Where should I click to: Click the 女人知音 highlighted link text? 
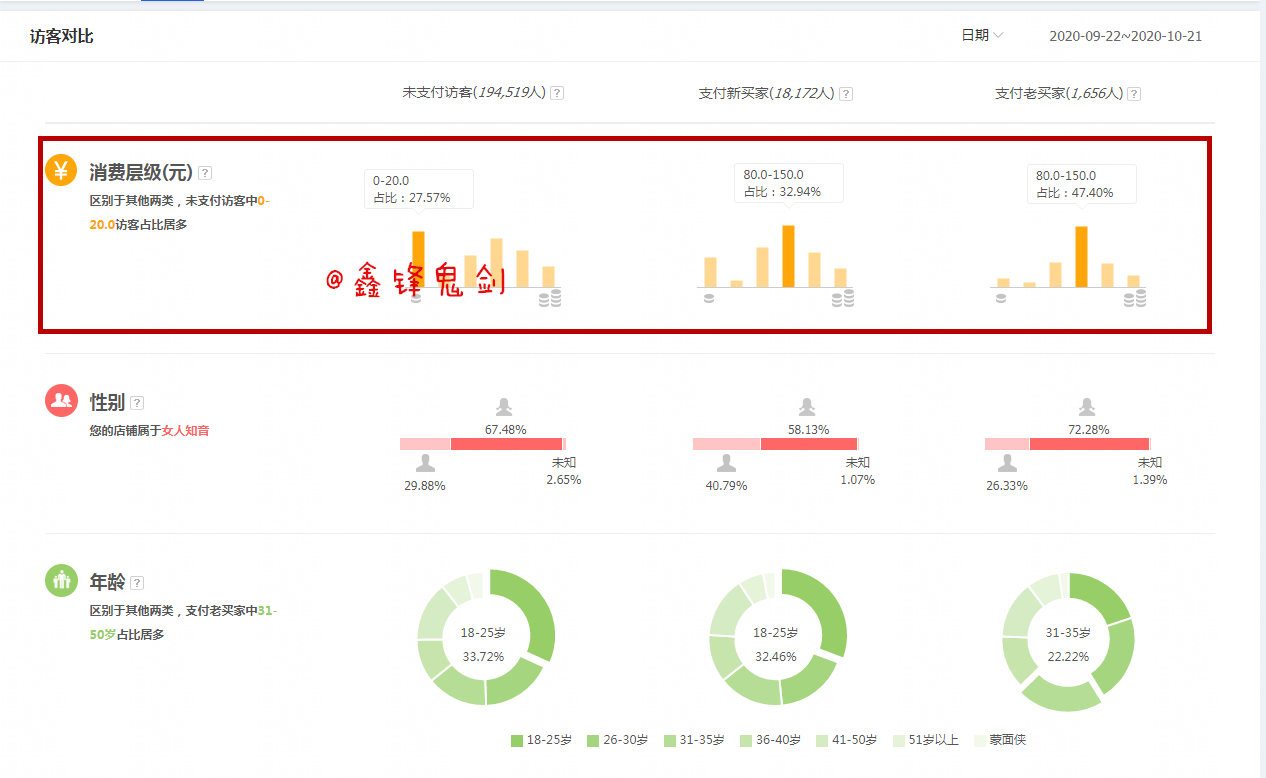(186, 431)
